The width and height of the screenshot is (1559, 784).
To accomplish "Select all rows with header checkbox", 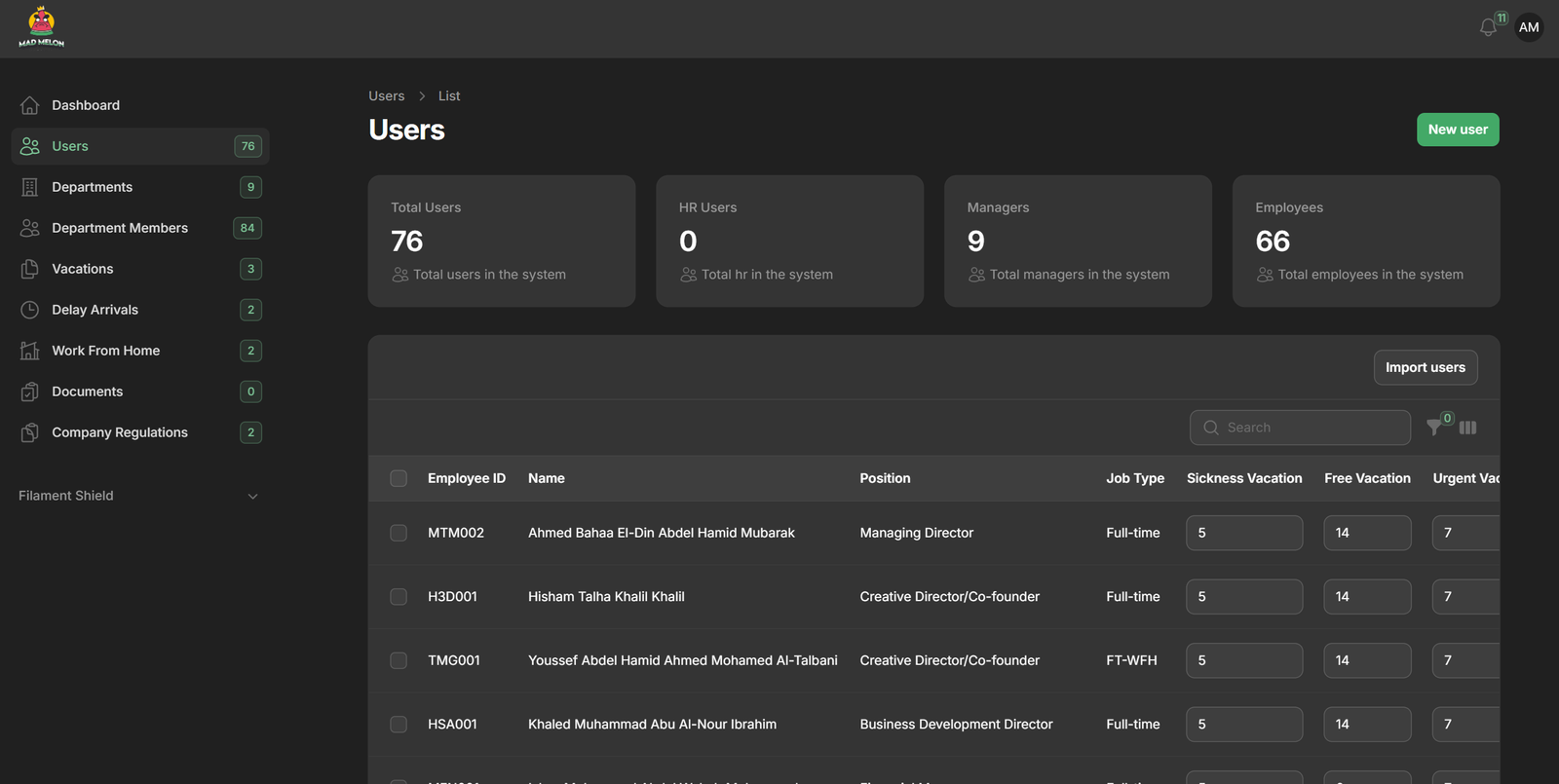I will coord(399,478).
